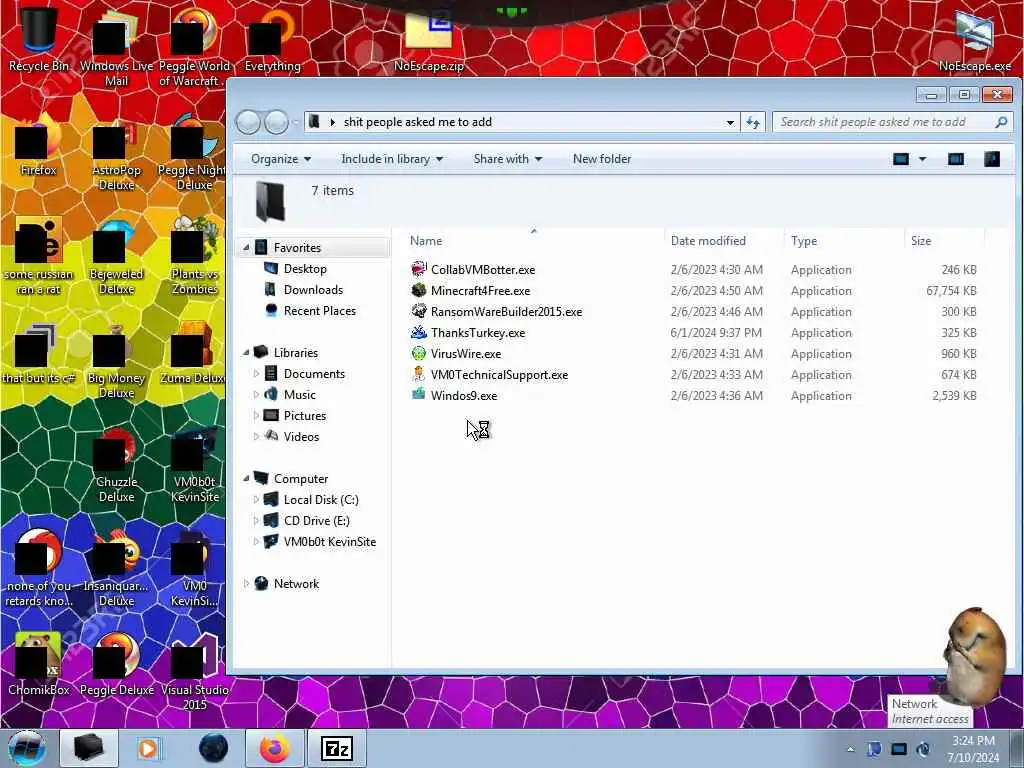Open Firefox from the taskbar

[x=274, y=748]
